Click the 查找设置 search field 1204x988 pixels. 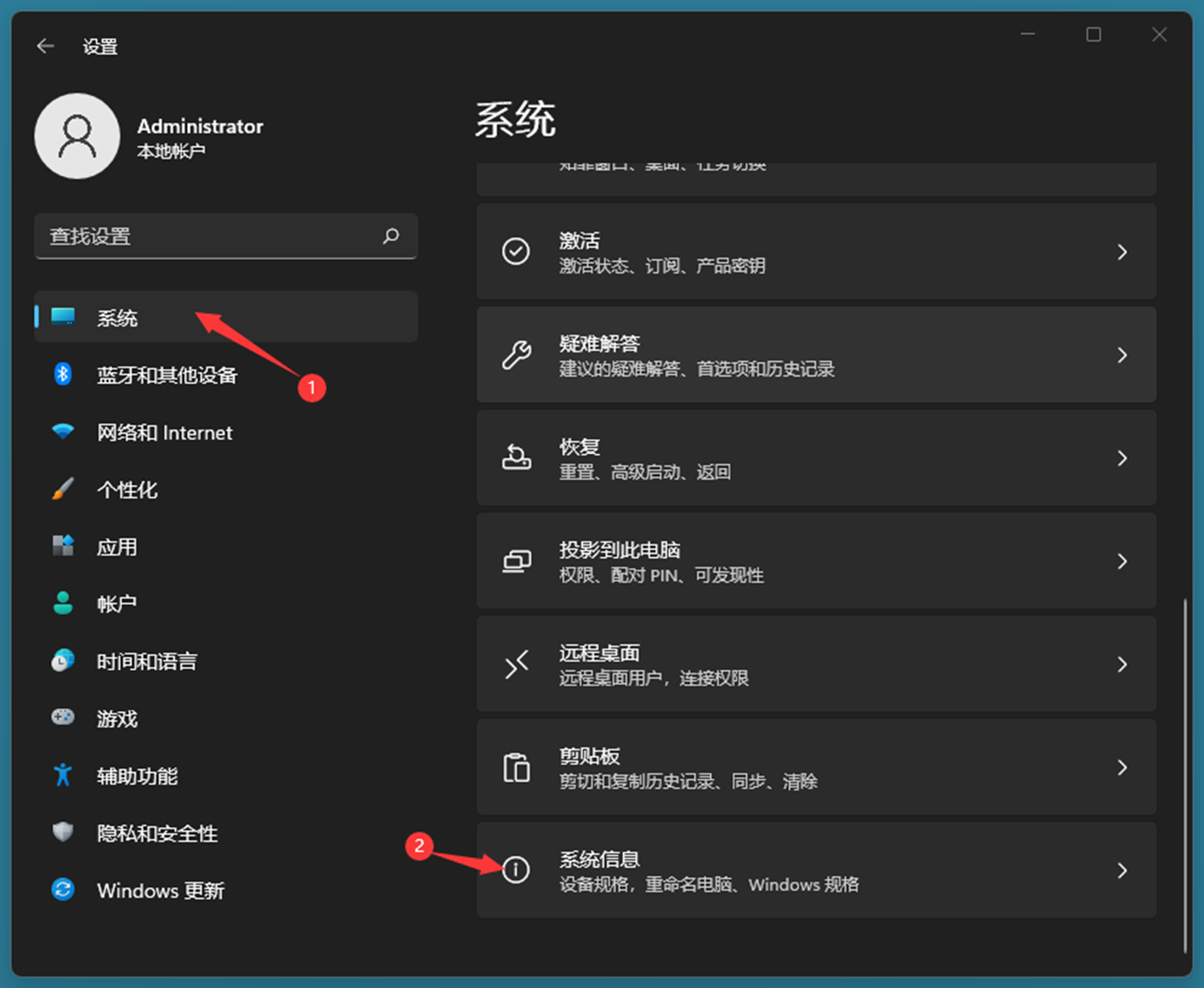click(x=226, y=236)
